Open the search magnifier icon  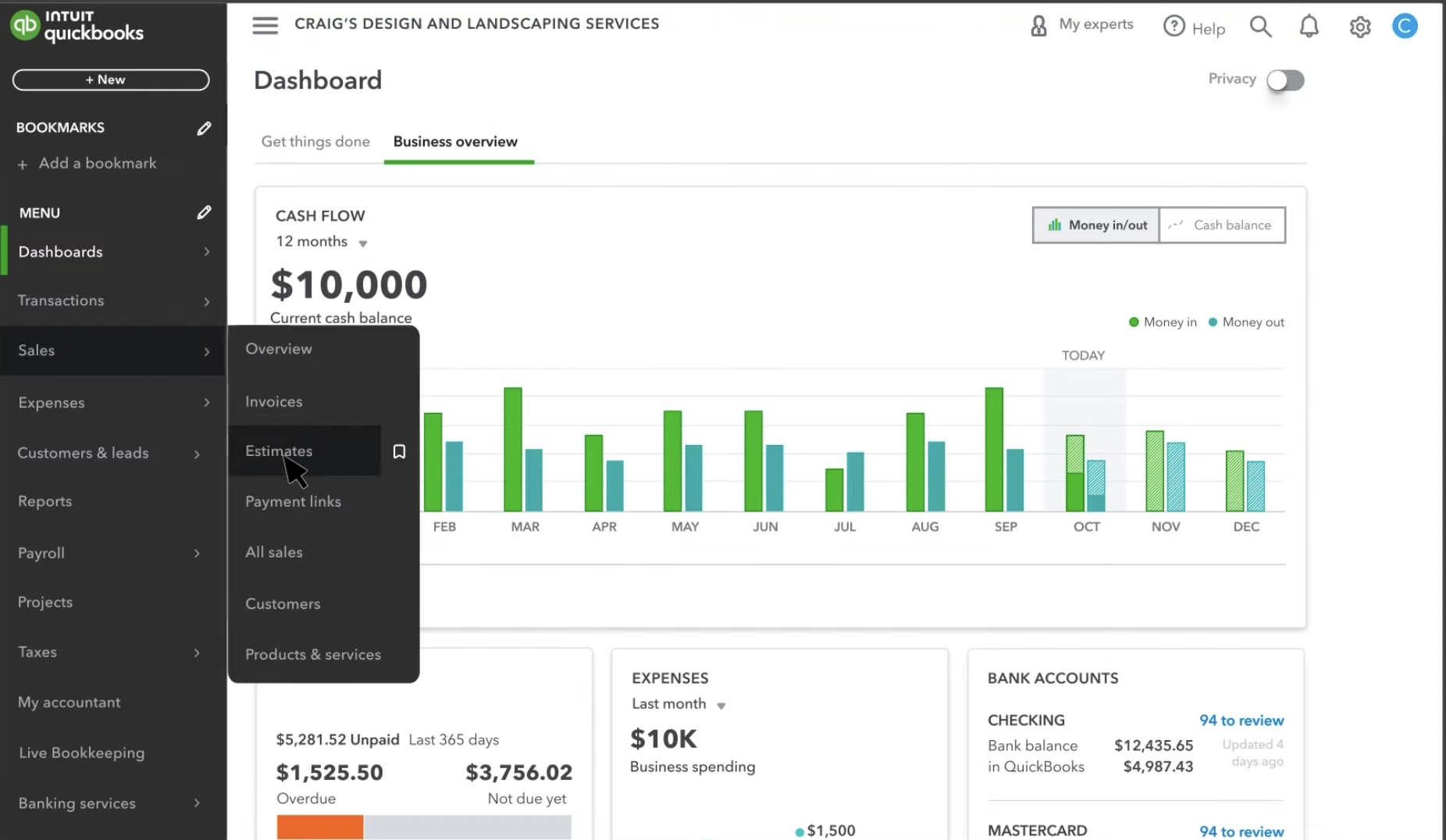click(x=1260, y=27)
